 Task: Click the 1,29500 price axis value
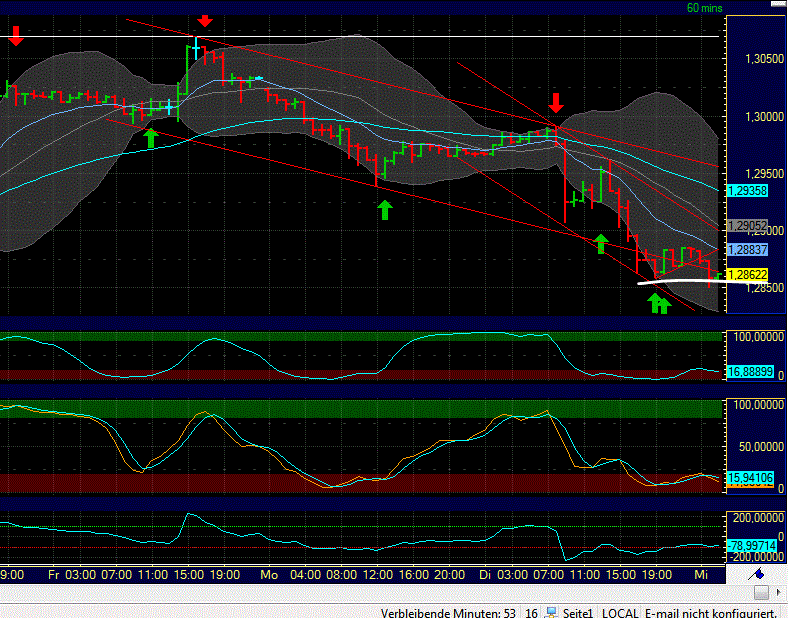coord(764,174)
